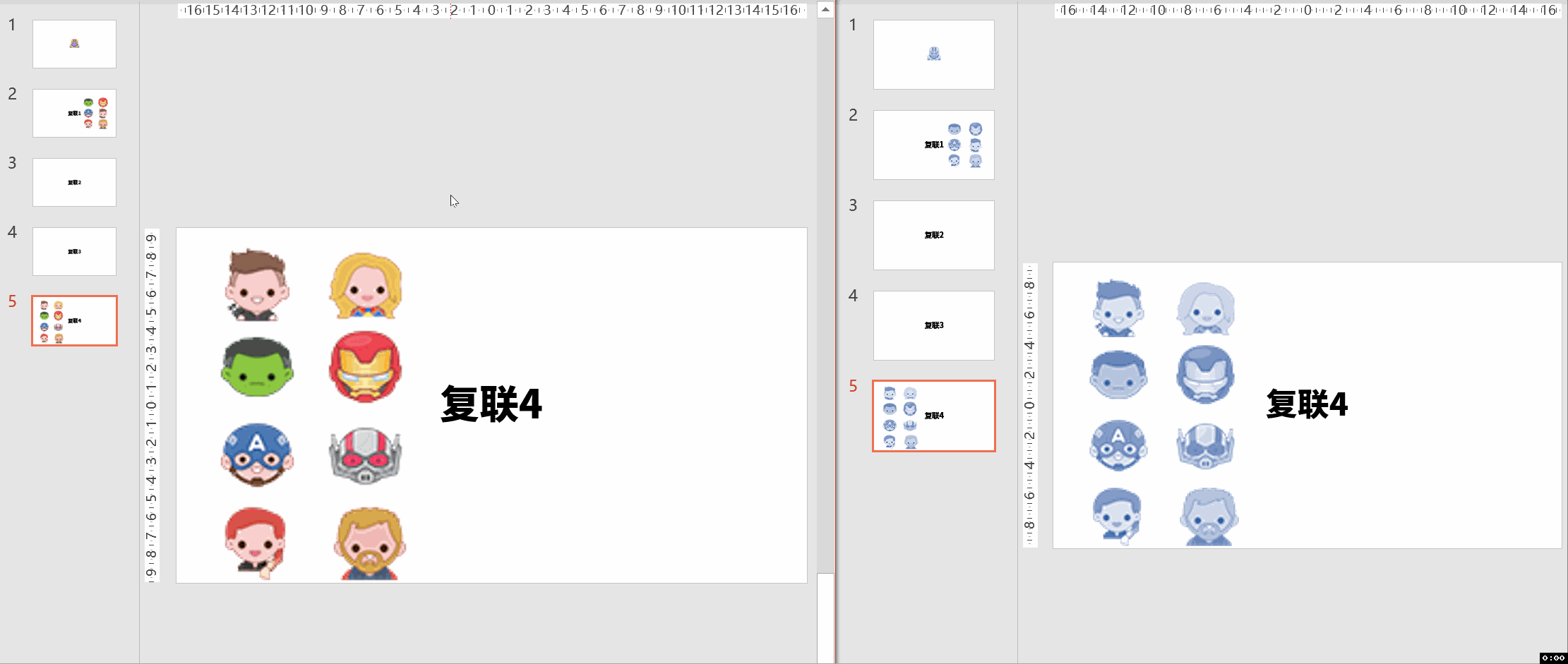Click the horizontal ruler of right window
1568x664 pixels.
[1307, 10]
